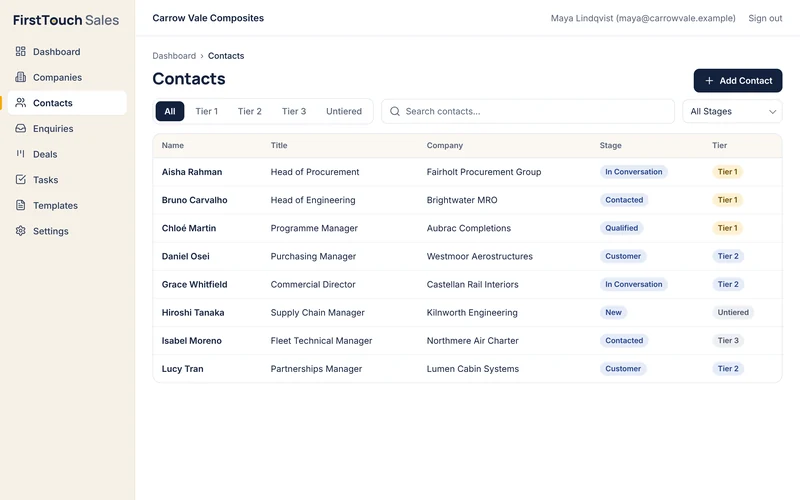
Task: Click the Deals kanban icon
Action: pos(20,154)
